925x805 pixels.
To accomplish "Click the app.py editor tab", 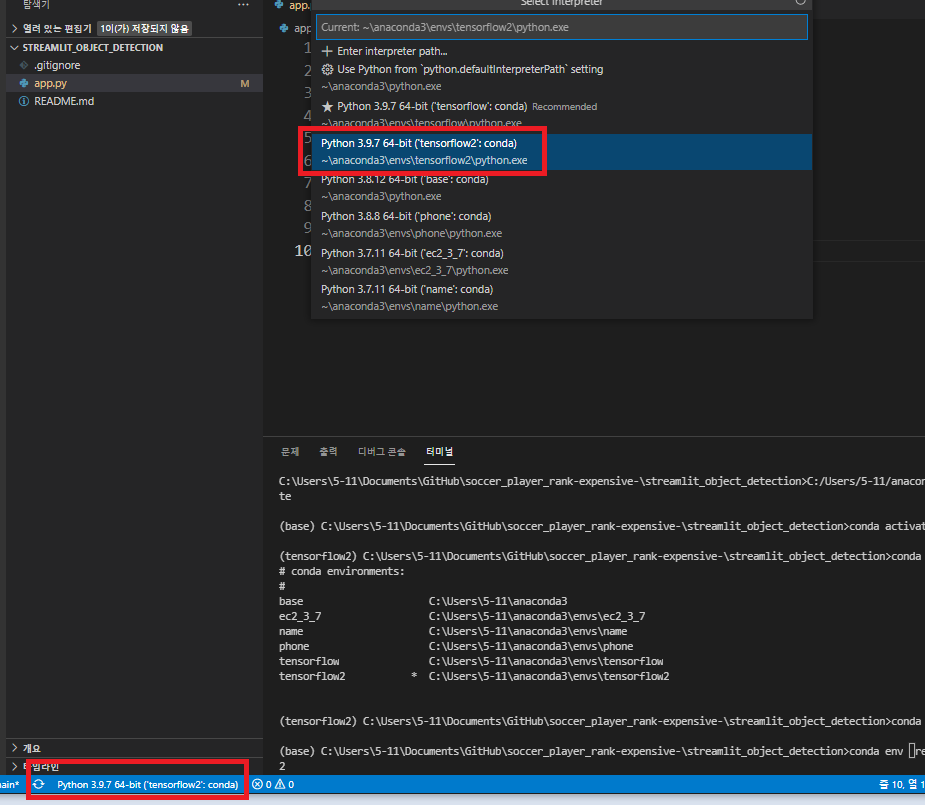I will [x=293, y=5].
